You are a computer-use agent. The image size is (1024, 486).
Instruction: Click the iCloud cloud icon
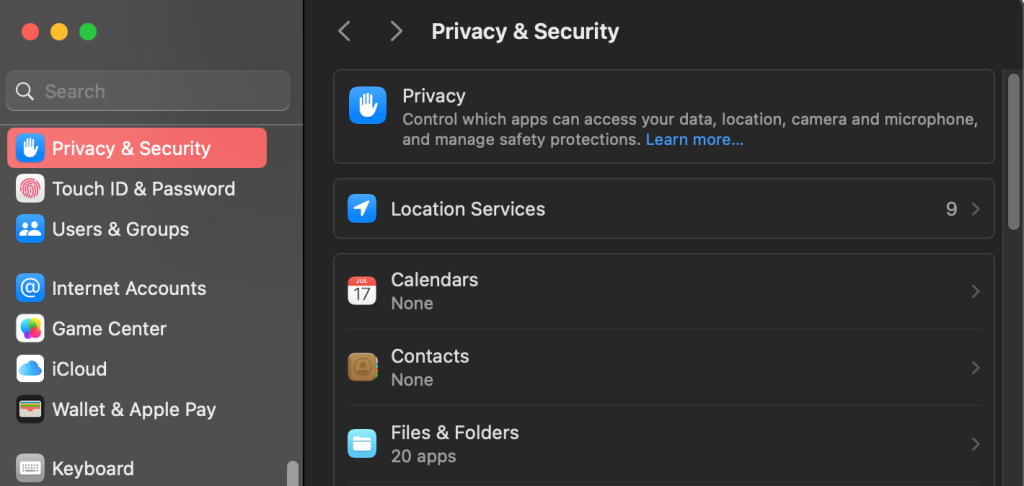pyautogui.click(x=30, y=369)
